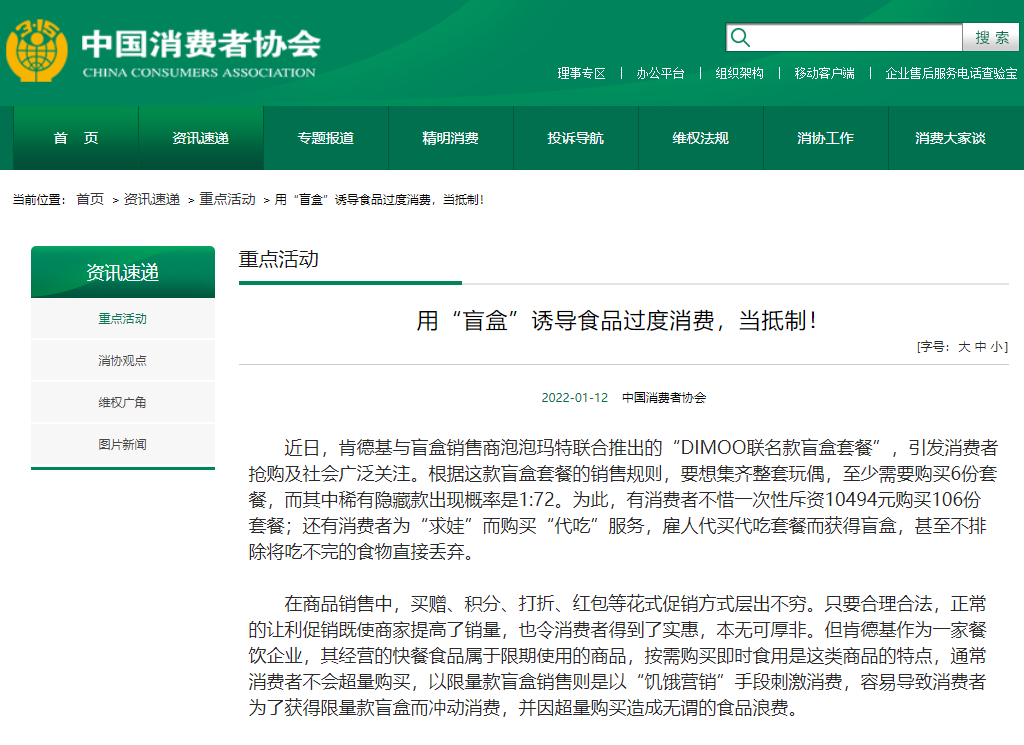This screenshot has height=745, width=1024.
Task: Click the China Consumers Association 315 logo
Action: (x=37, y=50)
